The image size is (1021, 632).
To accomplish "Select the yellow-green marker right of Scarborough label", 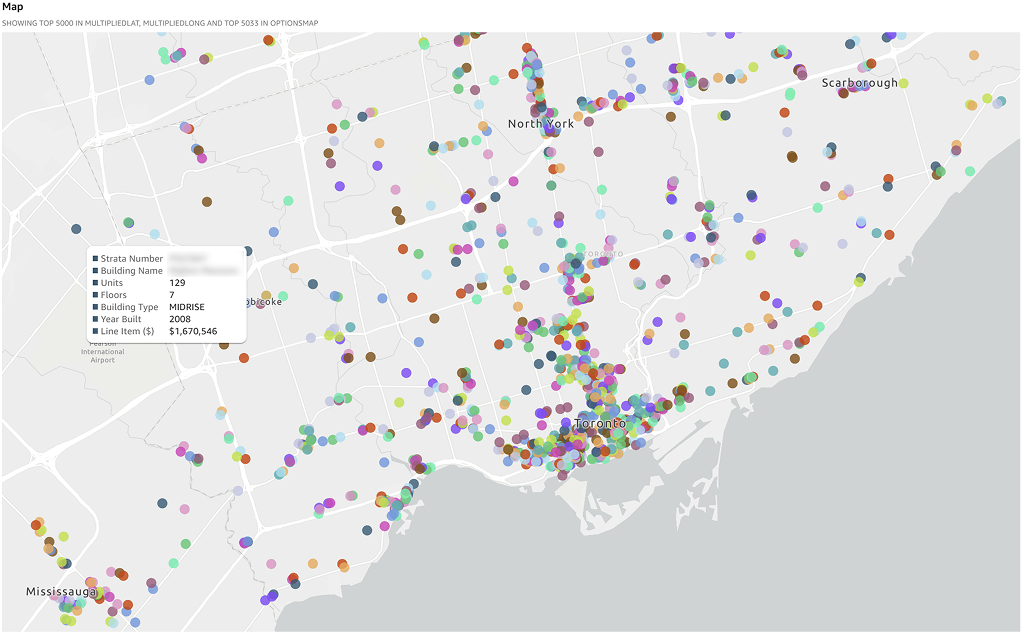I will tap(904, 83).
